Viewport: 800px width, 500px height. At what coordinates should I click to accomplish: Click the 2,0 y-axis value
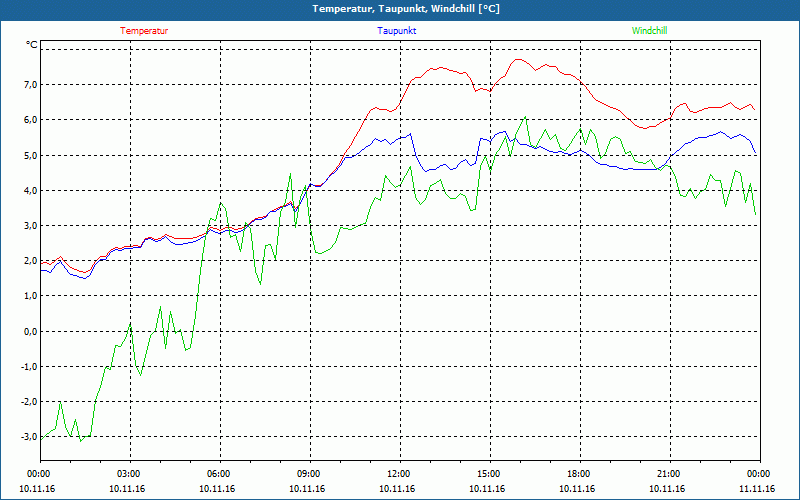tap(31, 261)
